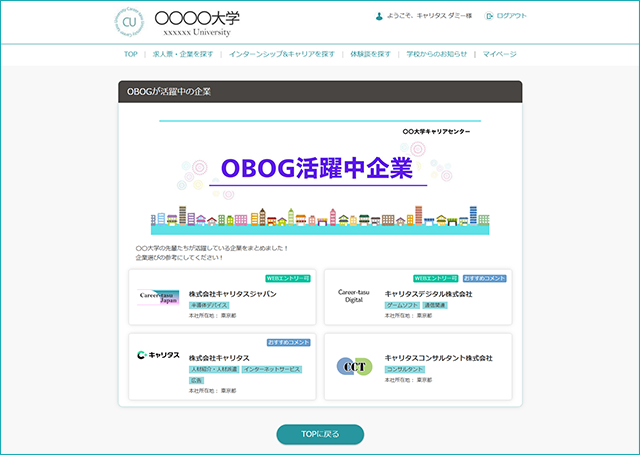Open インターンシップ&キャリアを探す menu

coord(282,54)
